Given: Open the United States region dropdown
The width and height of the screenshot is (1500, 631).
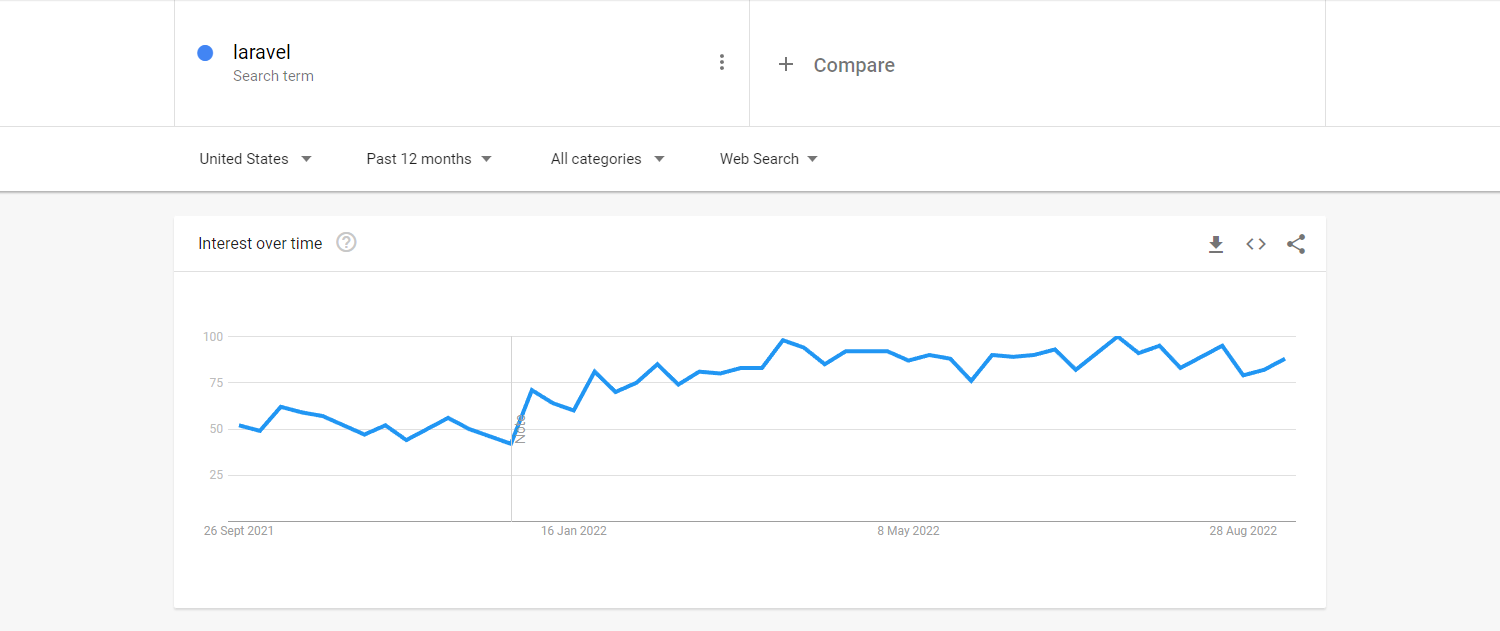Looking at the screenshot, I should point(255,159).
